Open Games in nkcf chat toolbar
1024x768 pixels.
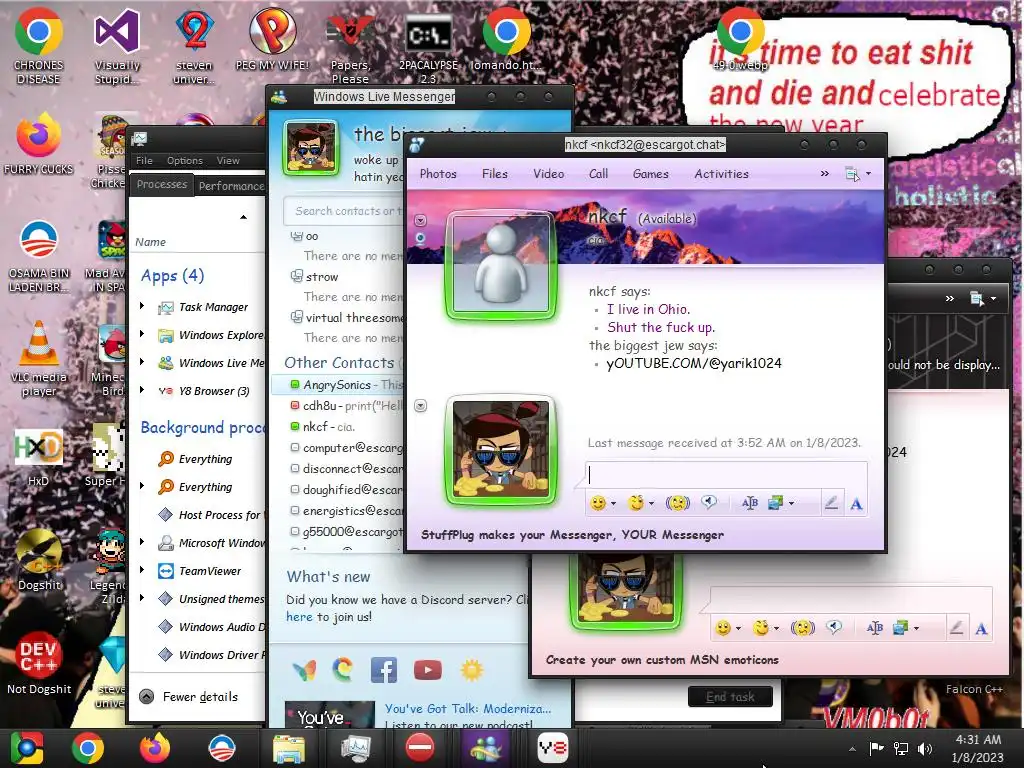(x=650, y=174)
